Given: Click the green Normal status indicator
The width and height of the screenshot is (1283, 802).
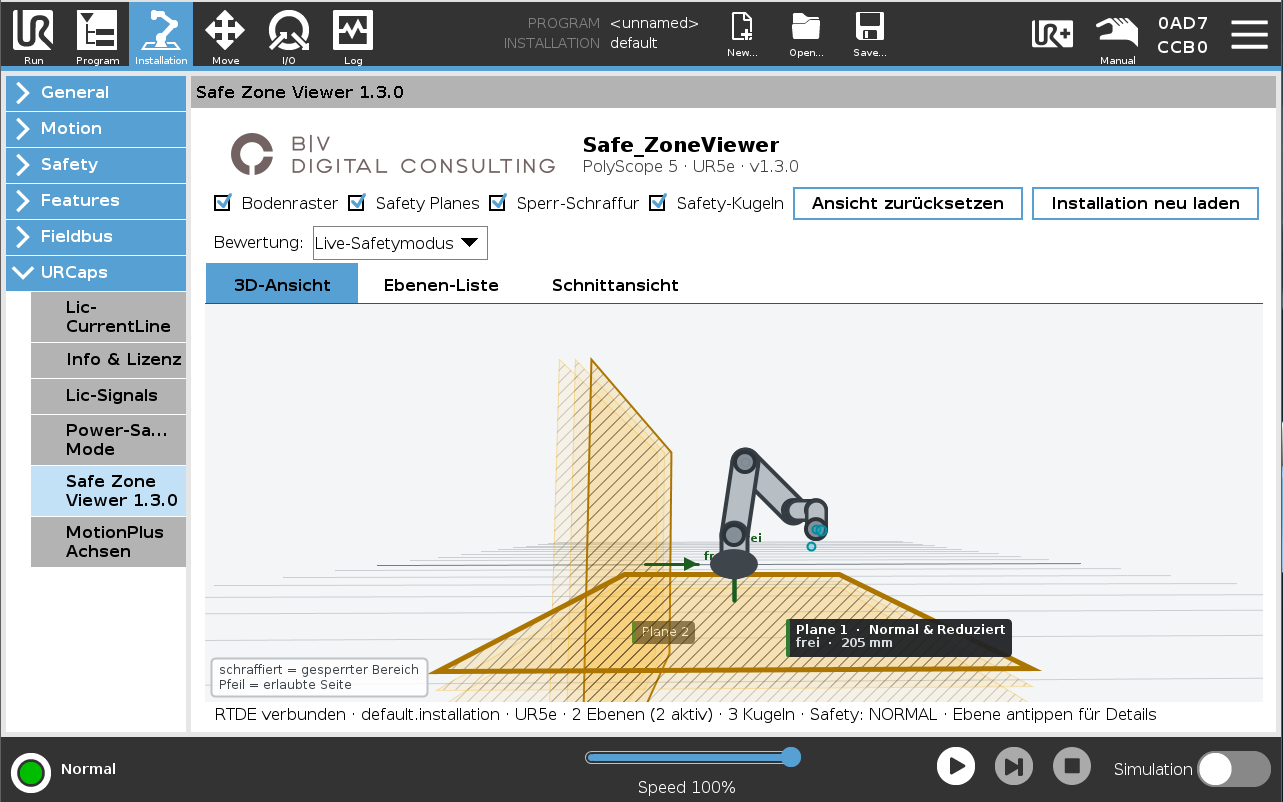Looking at the screenshot, I should point(31,771).
